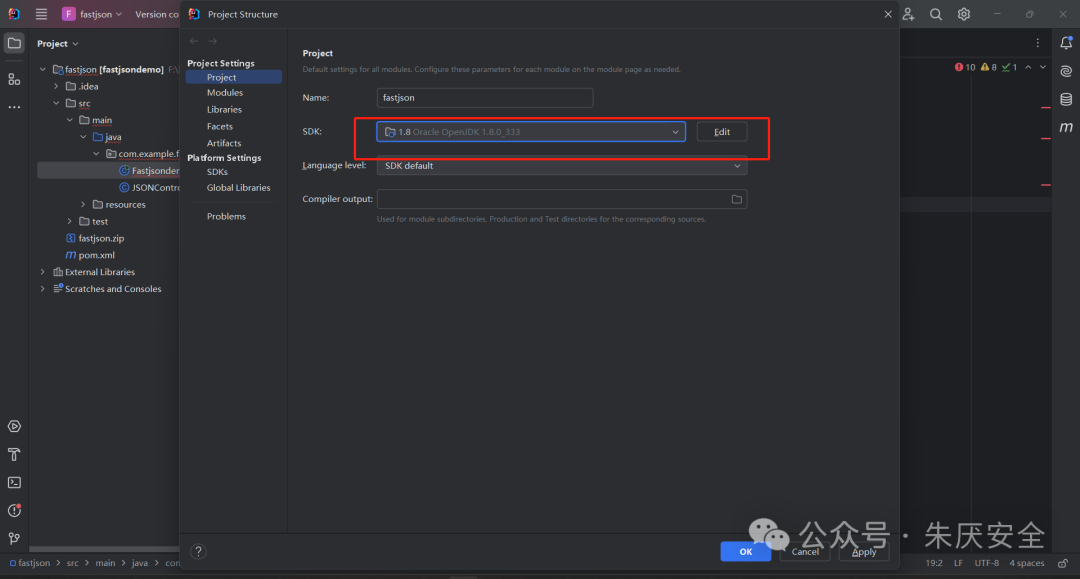Collapse the src folder
This screenshot has height=579, width=1080.
point(56,103)
